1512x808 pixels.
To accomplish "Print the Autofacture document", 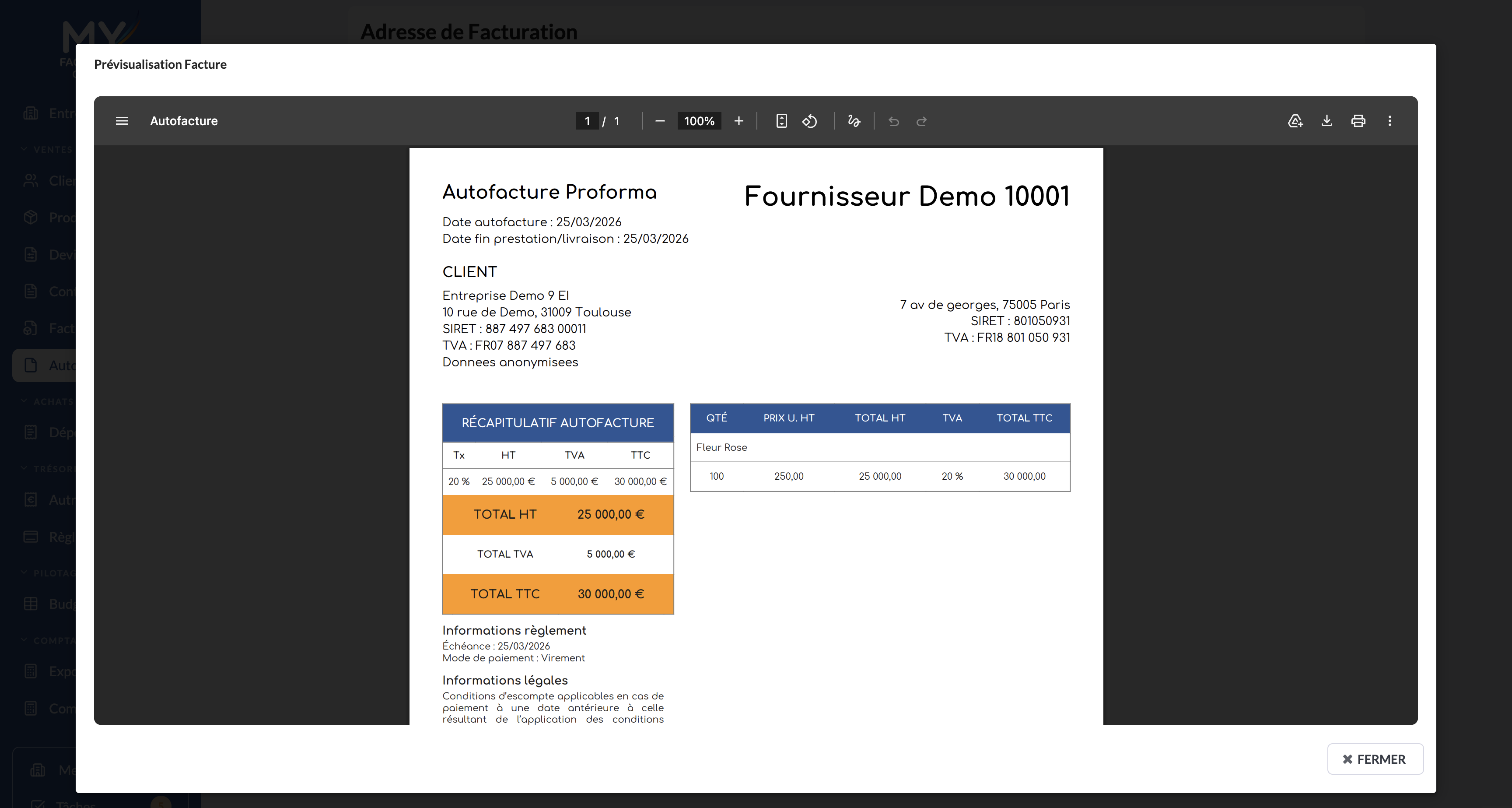I will [x=1358, y=121].
